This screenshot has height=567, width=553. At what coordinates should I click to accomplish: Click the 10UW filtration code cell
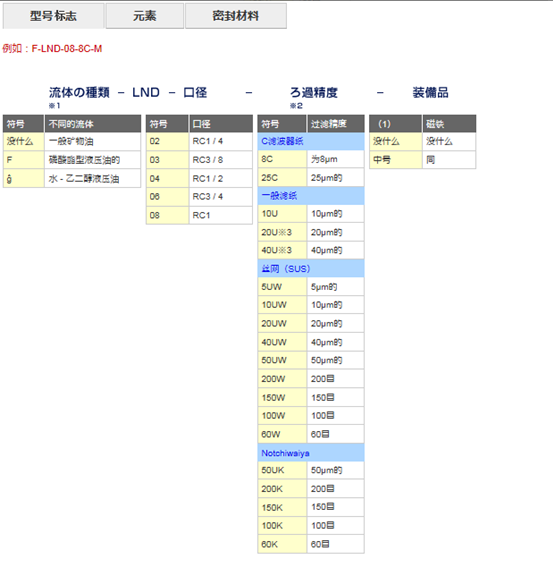click(x=282, y=305)
